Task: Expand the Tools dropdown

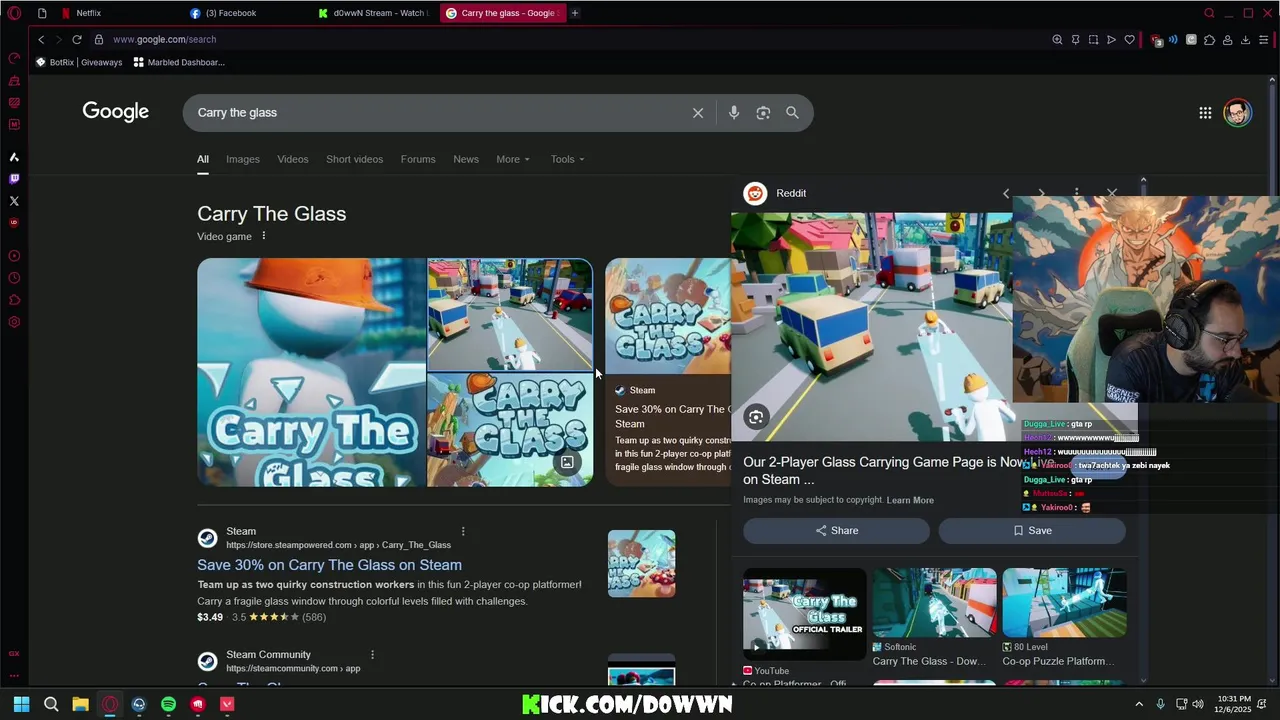Action: tap(567, 159)
